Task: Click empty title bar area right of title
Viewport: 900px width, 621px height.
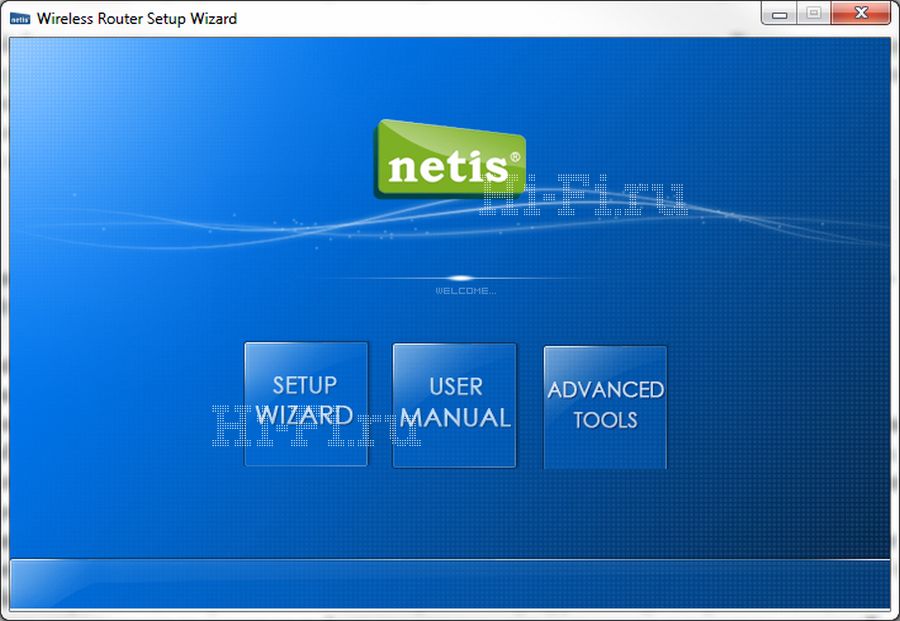Action: click(500, 18)
